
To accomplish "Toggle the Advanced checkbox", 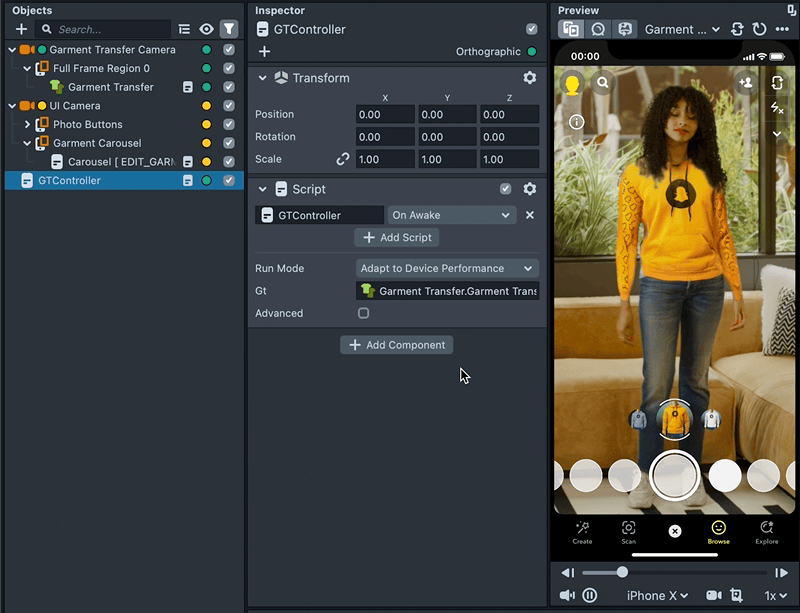I will pyautogui.click(x=363, y=313).
